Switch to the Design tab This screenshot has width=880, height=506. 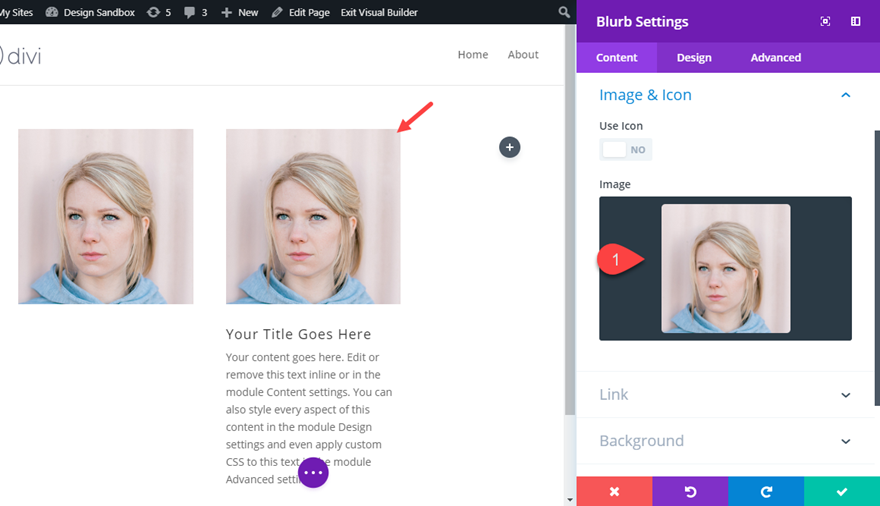tap(694, 57)
